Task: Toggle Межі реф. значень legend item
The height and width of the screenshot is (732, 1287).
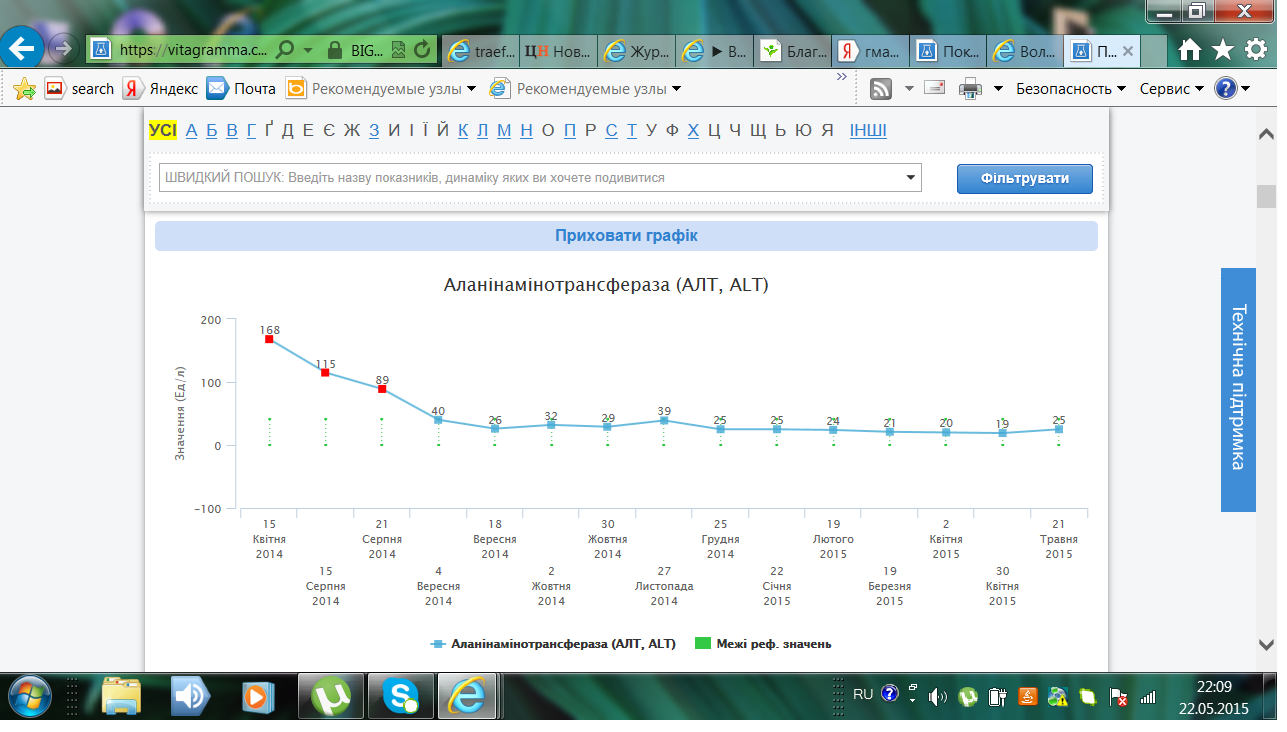Action: (x=763, y=644)
